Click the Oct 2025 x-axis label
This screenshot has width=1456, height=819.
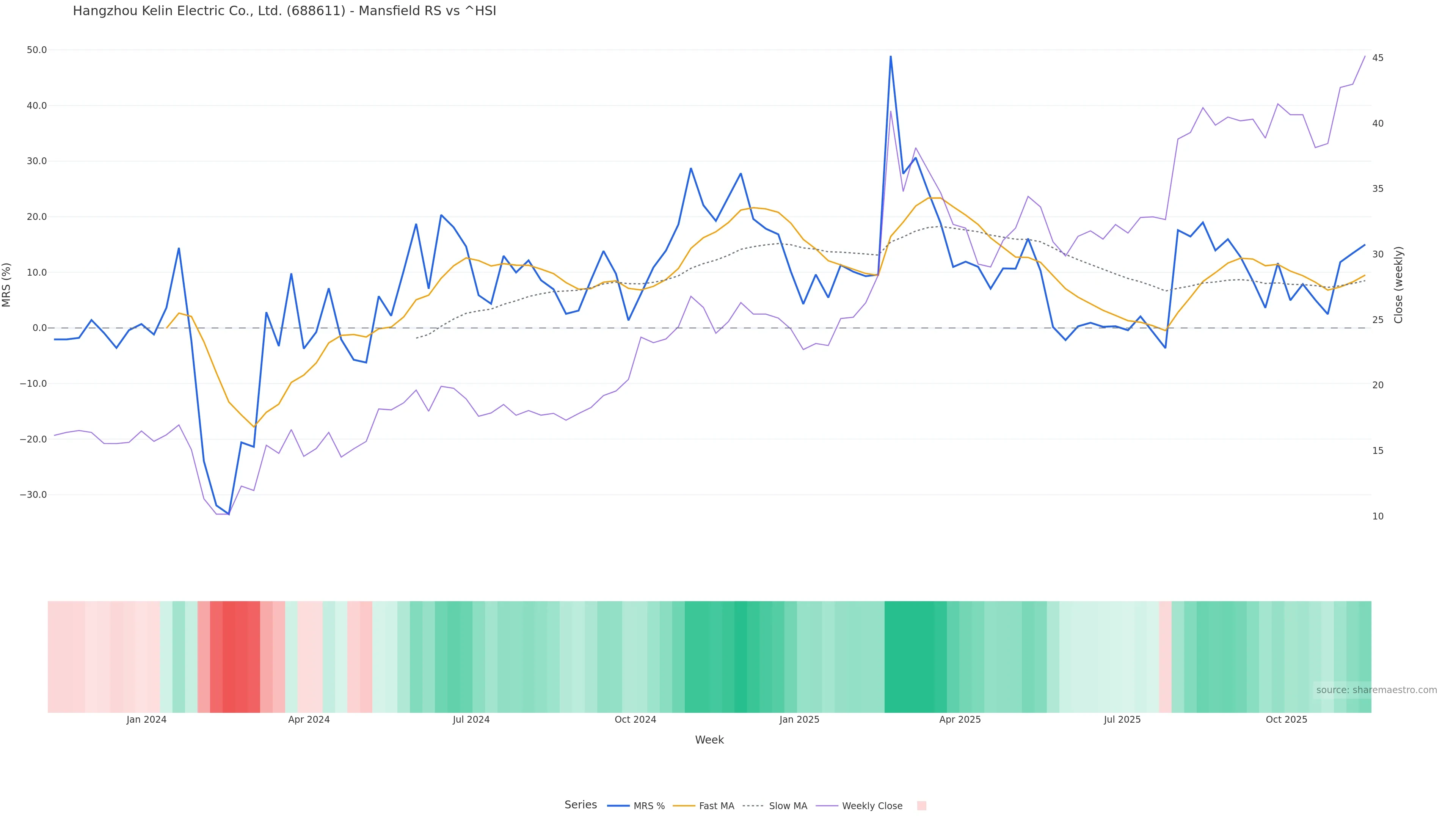point(1287,720)
